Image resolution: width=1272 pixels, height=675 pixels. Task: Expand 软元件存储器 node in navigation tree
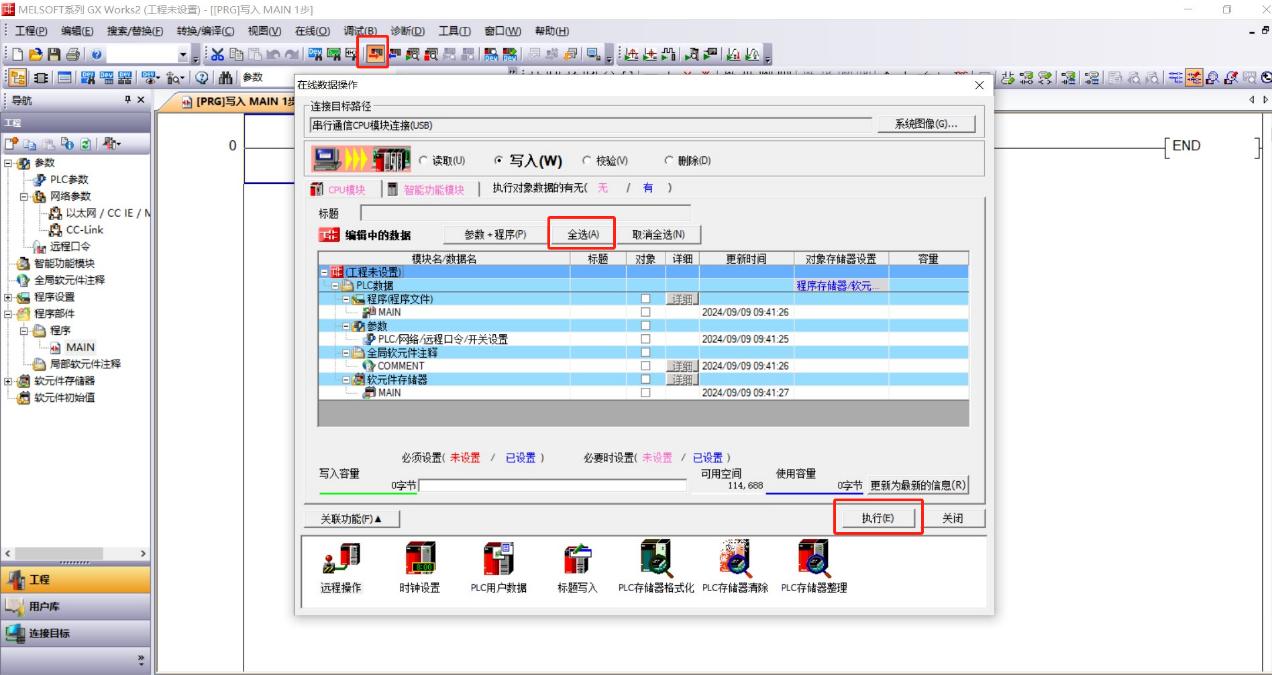[x=9, y=380]
